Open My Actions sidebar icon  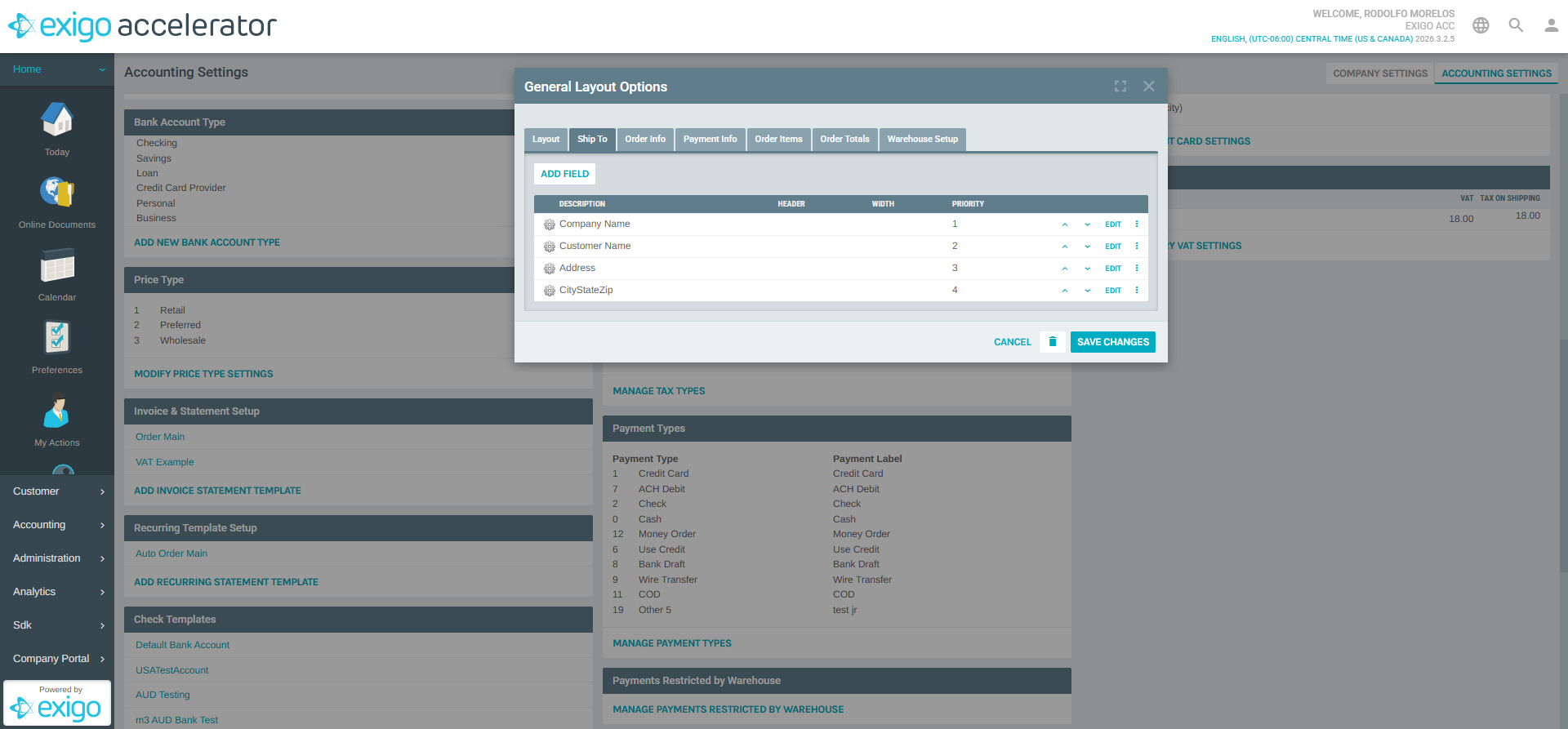[57, 411]
